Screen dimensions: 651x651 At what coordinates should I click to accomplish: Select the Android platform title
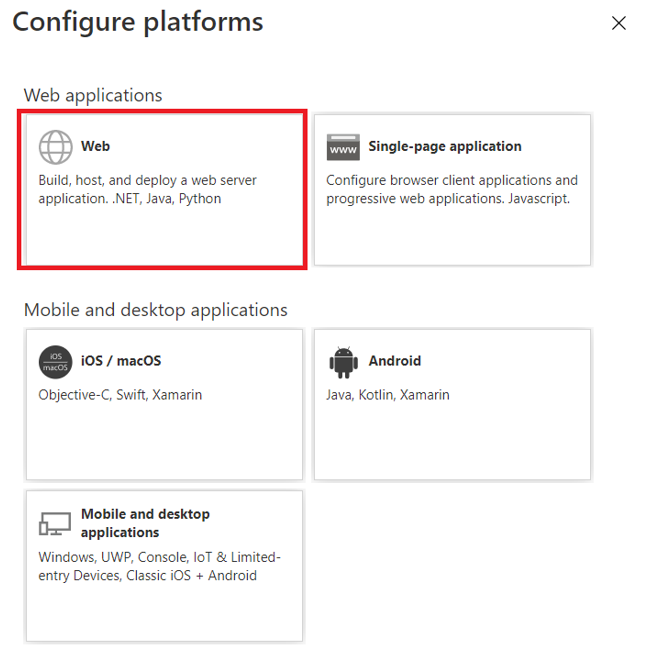click(394, 361)
